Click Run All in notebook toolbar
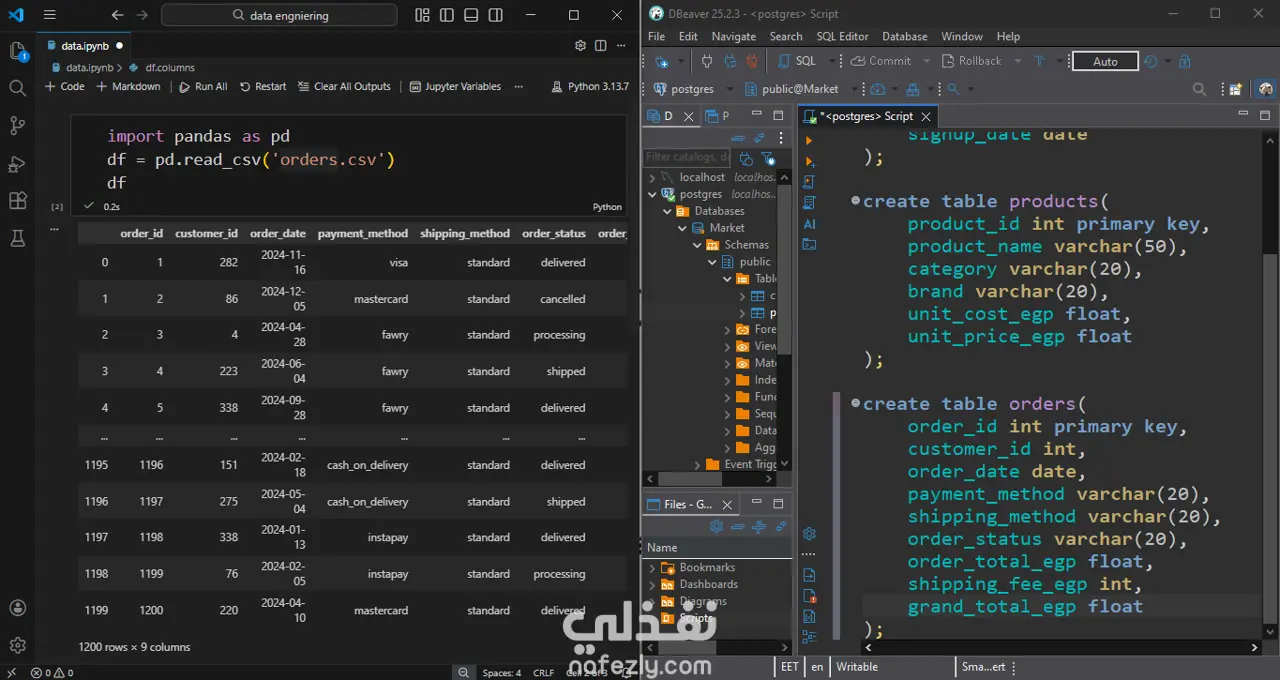The image size is (1280, 680). (x=203, y=86)
